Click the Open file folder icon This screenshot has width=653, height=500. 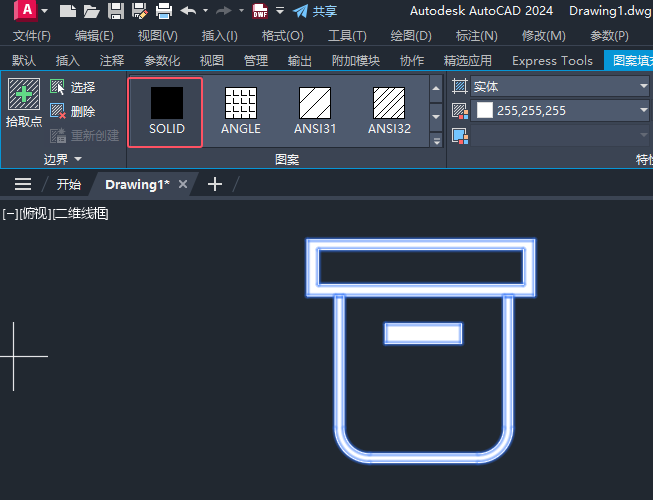click(92, 11)
